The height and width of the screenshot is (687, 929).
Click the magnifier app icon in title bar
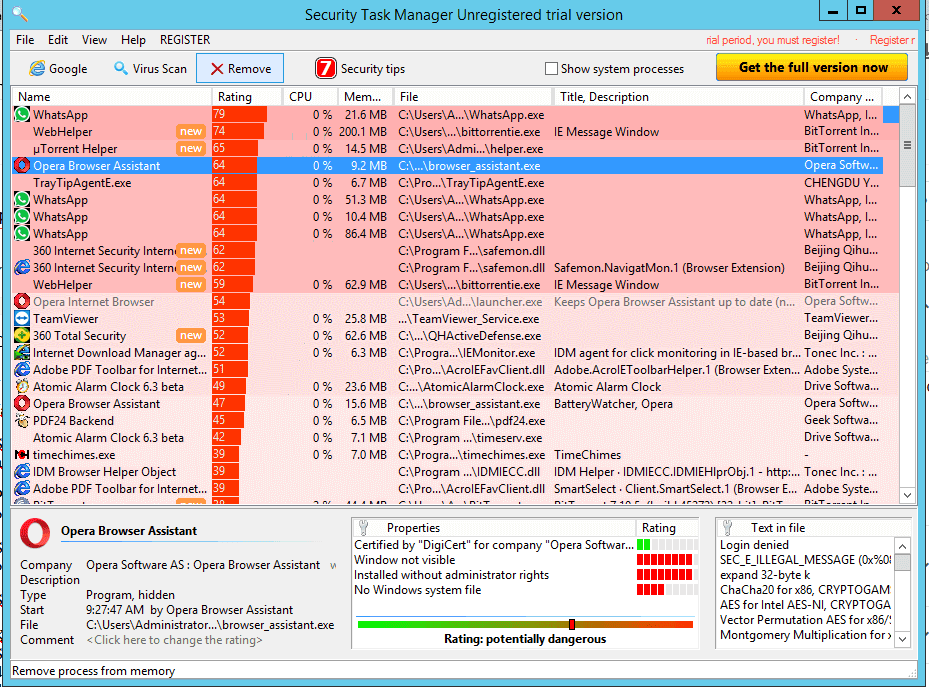click(20, 13)
